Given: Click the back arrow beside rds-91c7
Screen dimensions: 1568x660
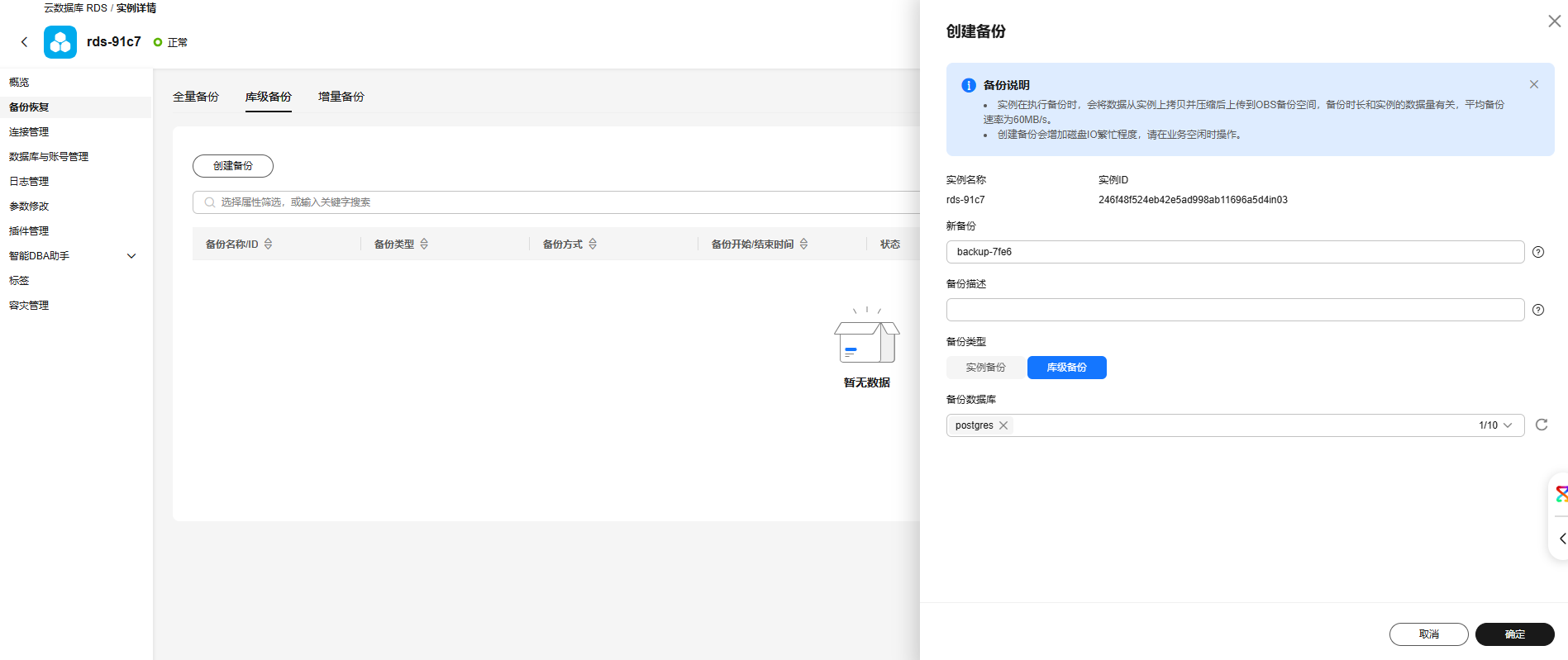Looking at the screenshot, I should click(24, 42).
